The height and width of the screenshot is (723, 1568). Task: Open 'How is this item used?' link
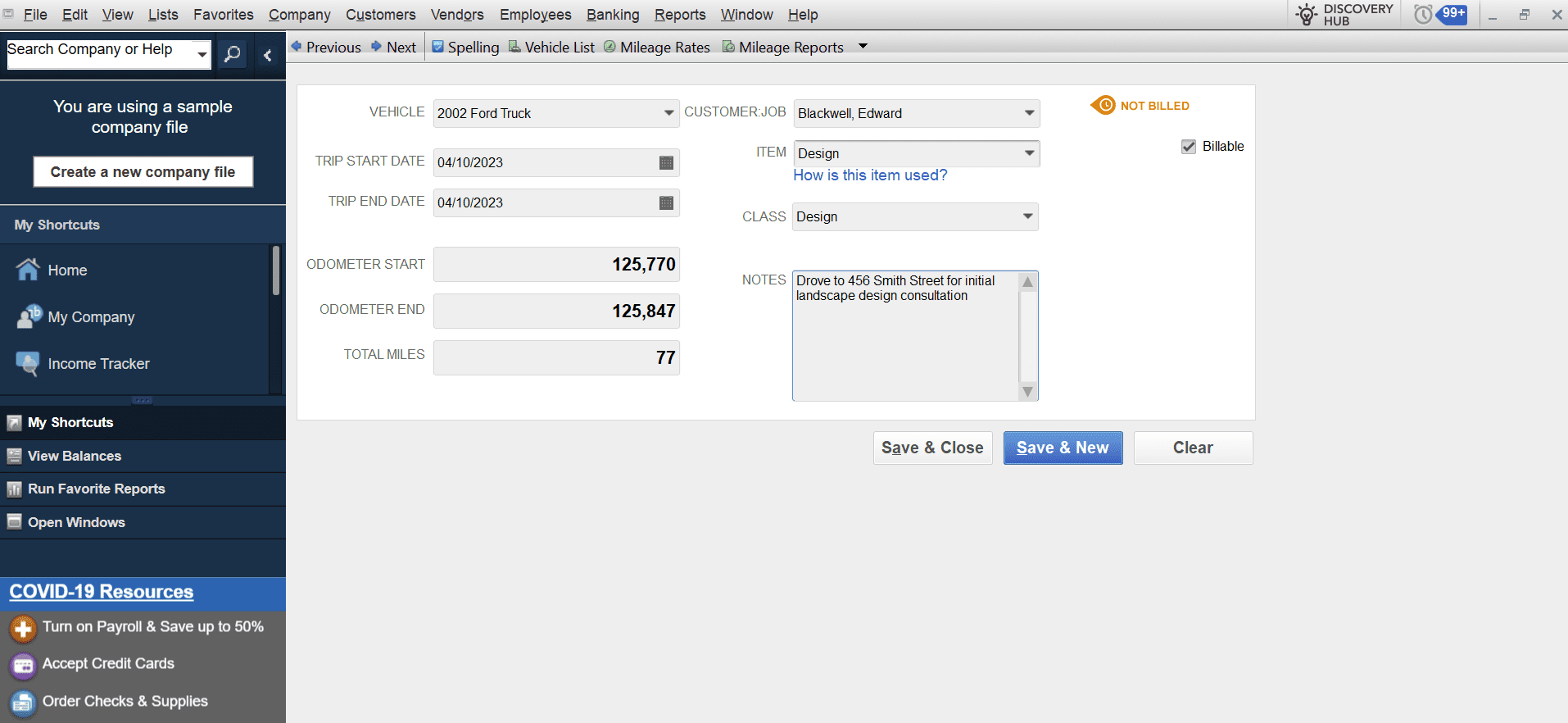point(870,175)
